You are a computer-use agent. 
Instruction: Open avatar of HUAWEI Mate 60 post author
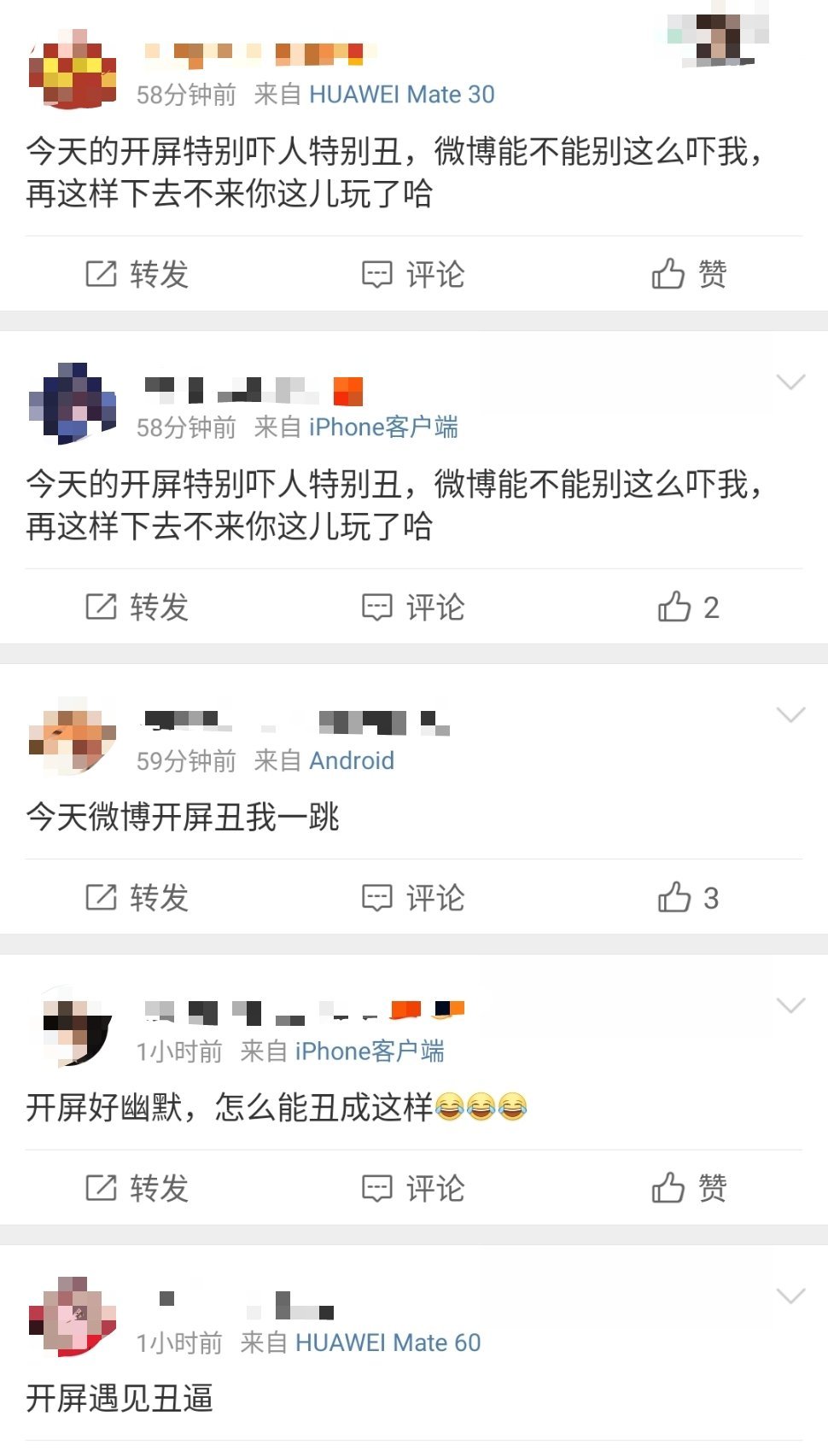pos(73,1316)
